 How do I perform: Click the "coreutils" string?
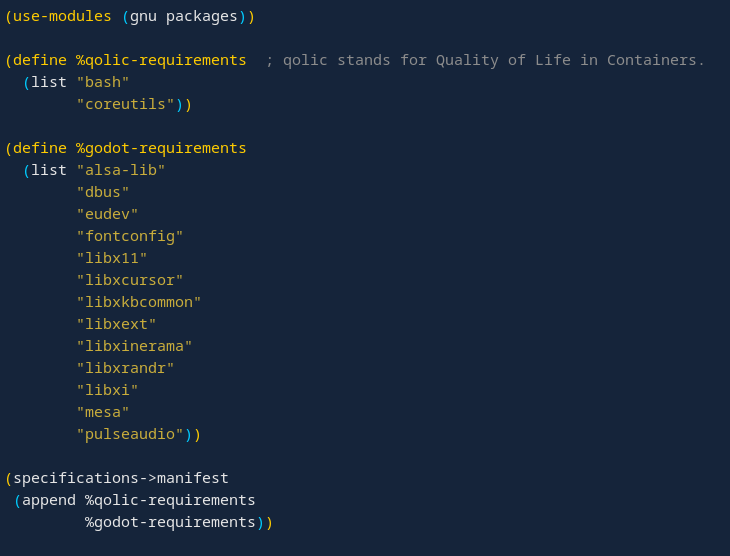tap(126, 104)
